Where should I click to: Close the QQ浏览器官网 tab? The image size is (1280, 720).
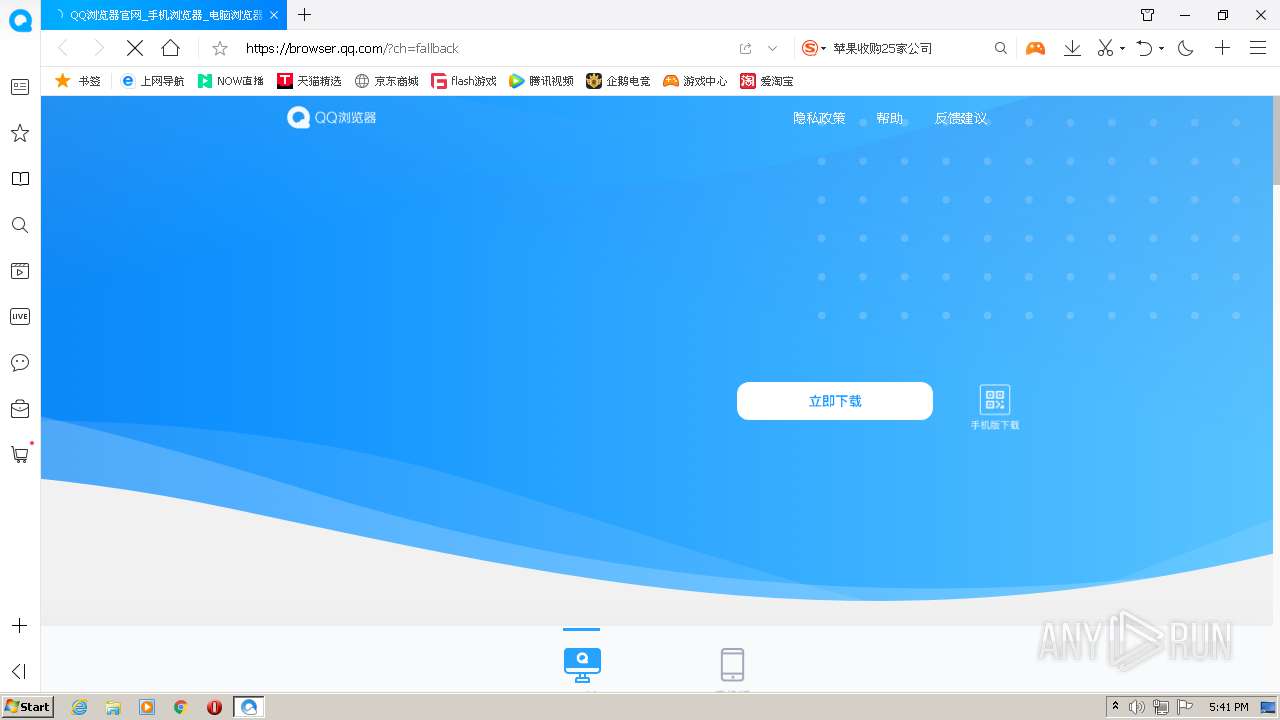[274, 15]
